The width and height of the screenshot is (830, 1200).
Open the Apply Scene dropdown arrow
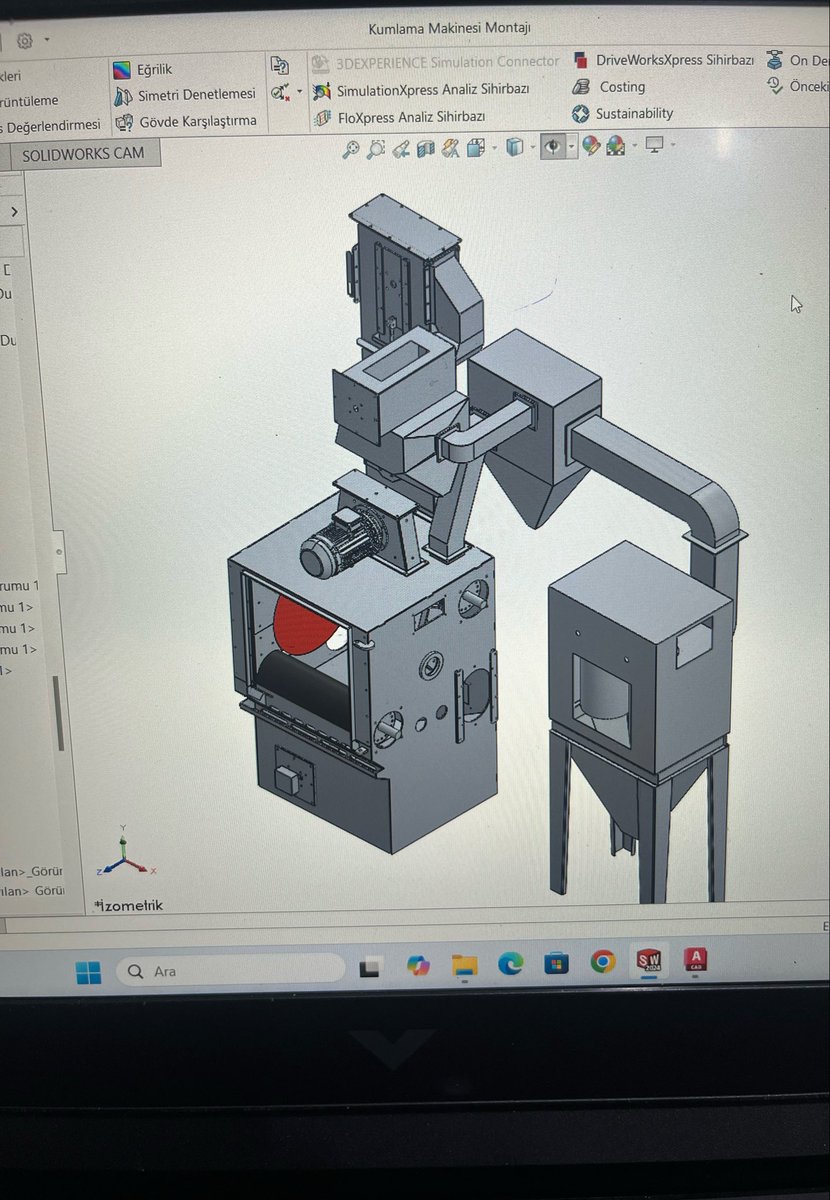click(x=634, y=147)
